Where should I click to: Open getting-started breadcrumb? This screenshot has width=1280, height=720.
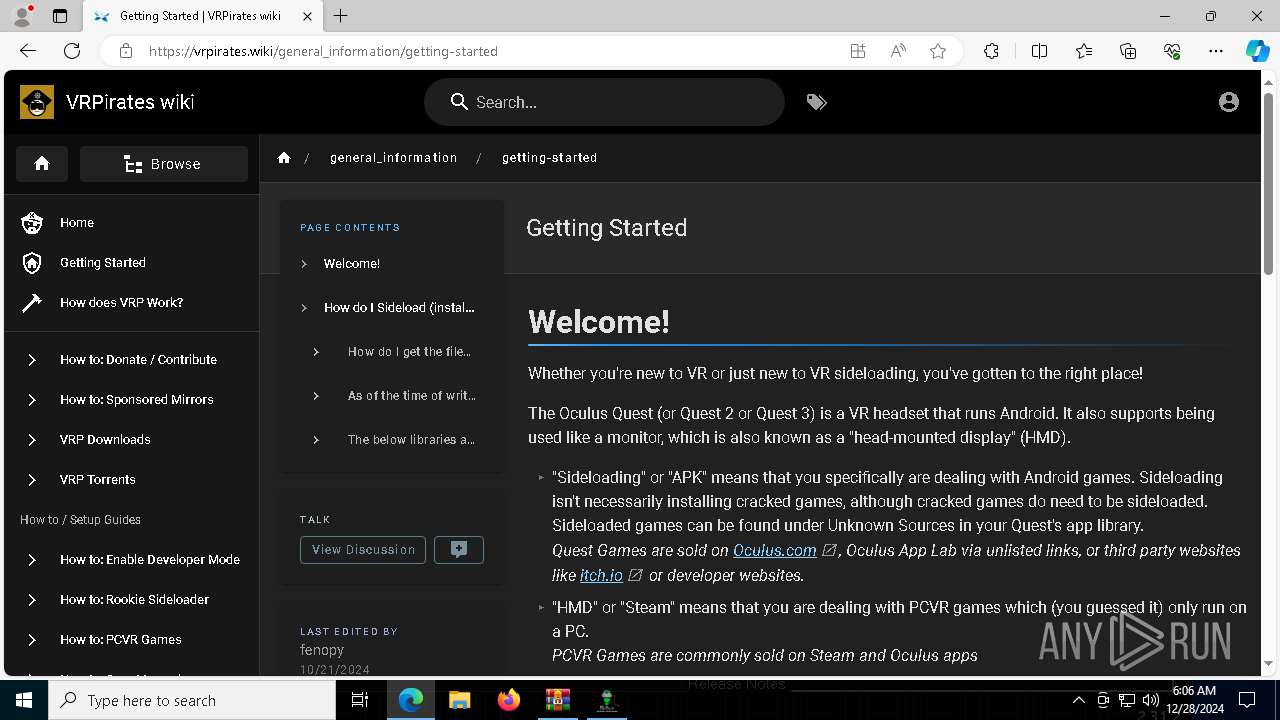click(549, 158)
